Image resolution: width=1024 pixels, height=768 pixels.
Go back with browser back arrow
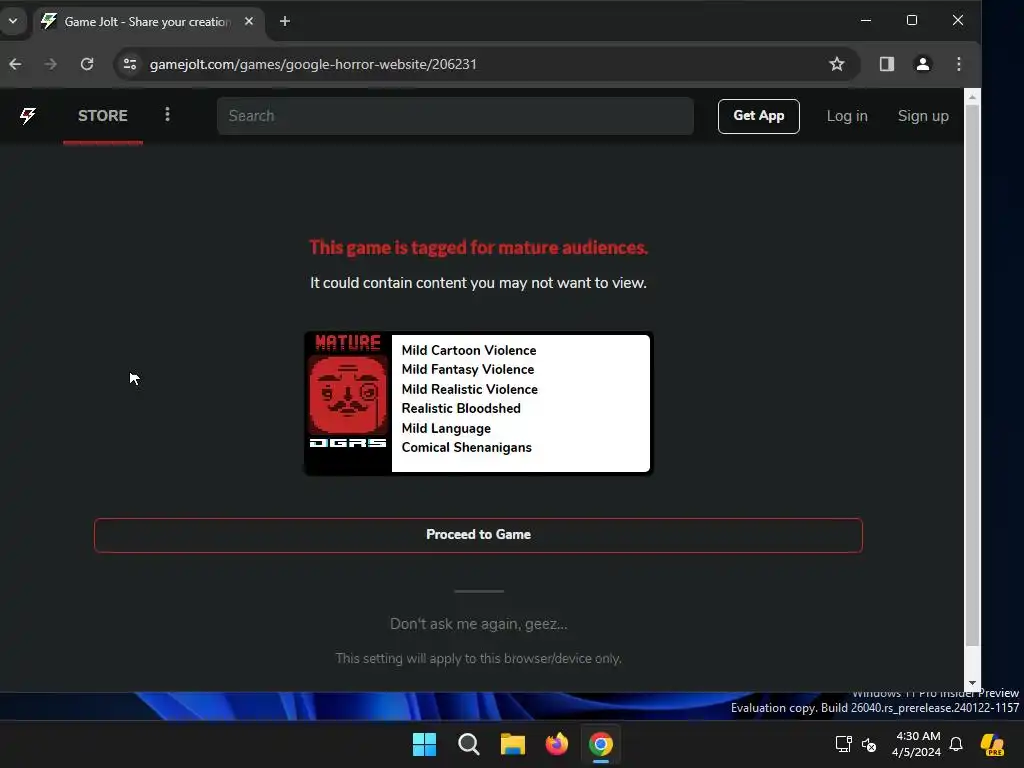[x=16, y=64]
